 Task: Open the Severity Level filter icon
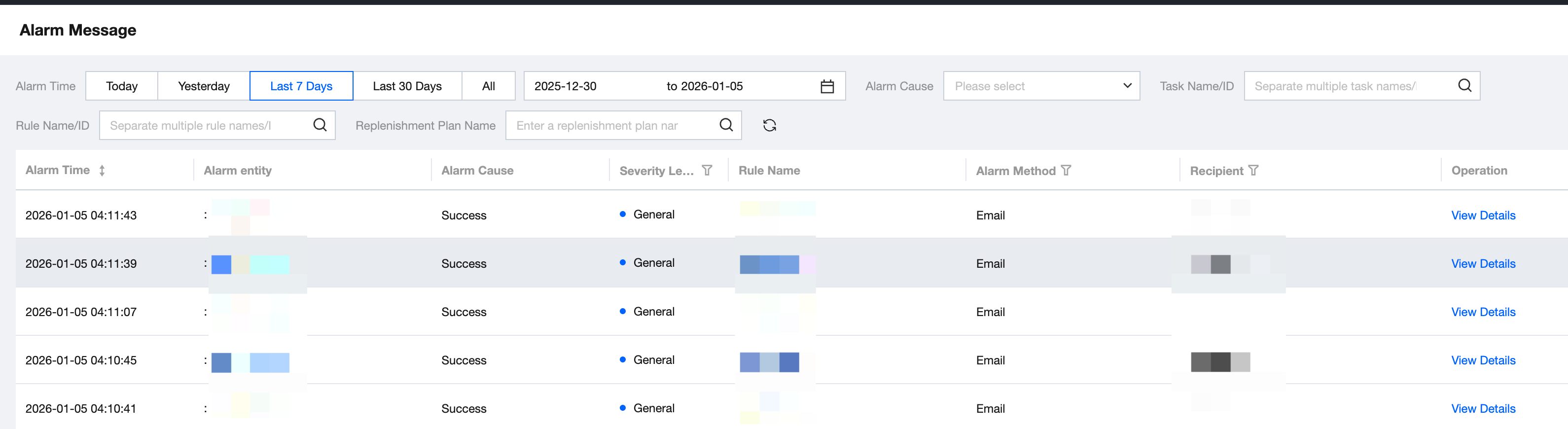(x=707, y=171)
